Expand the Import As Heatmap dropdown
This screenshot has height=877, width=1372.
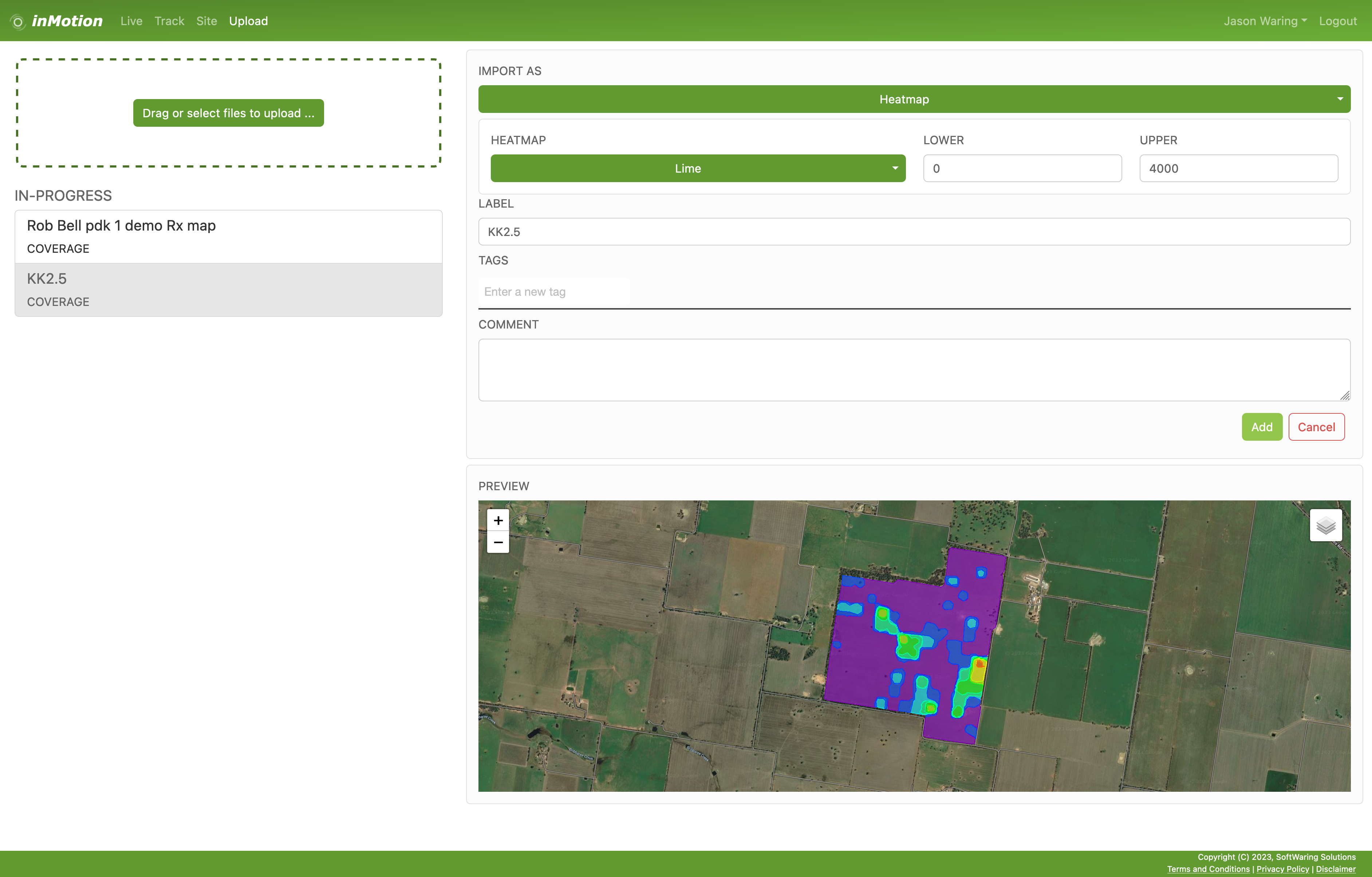pos(914,99)
